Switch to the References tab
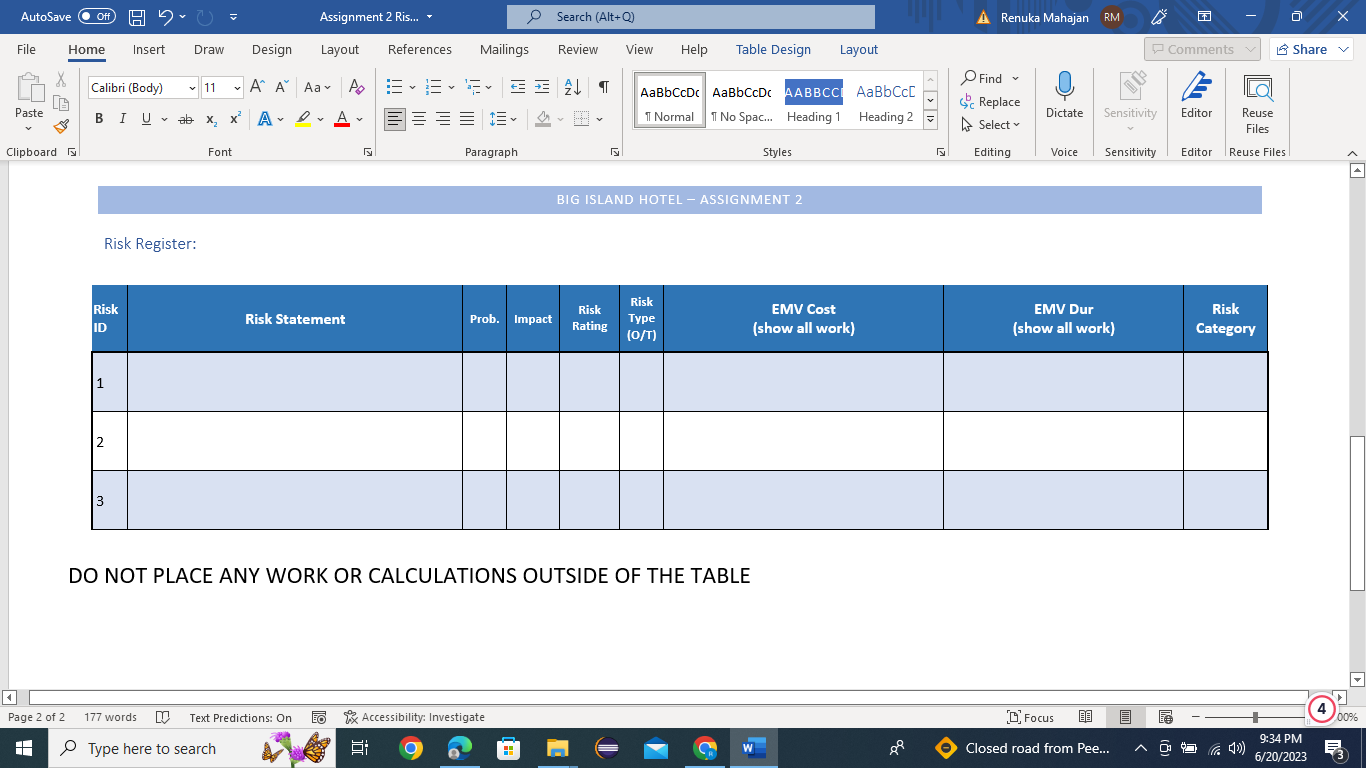 (420, 49)
